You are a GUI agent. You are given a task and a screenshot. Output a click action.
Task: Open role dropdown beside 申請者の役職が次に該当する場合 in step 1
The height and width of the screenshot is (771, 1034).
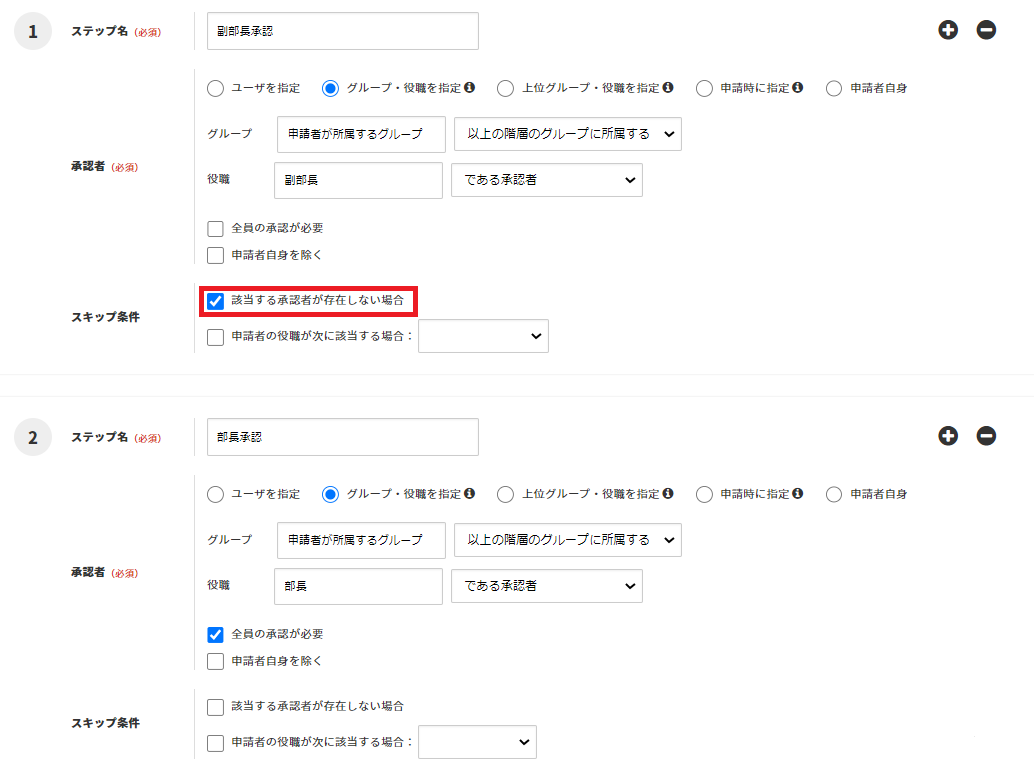(483, 336)
